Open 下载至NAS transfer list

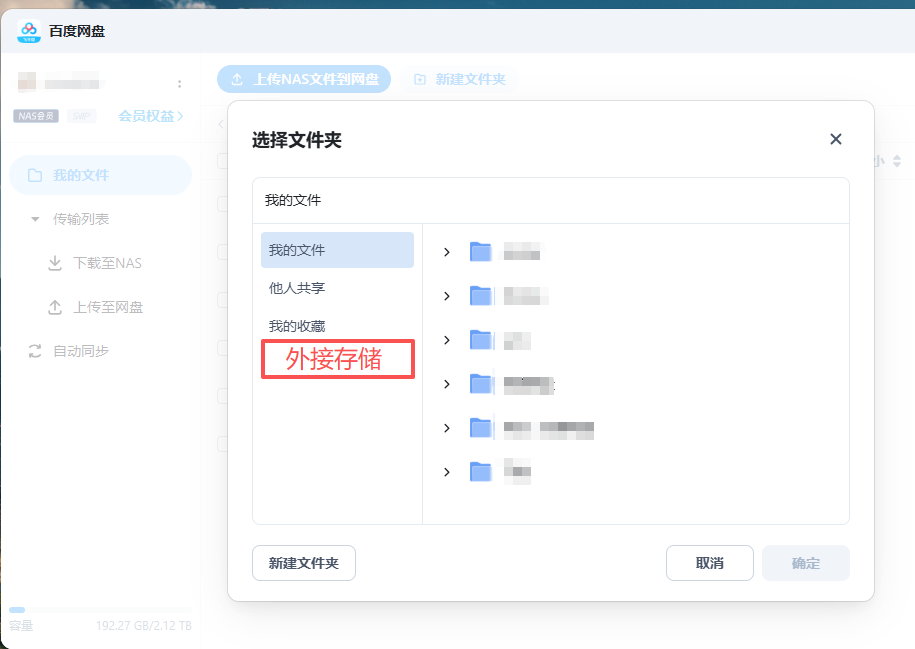107,263
